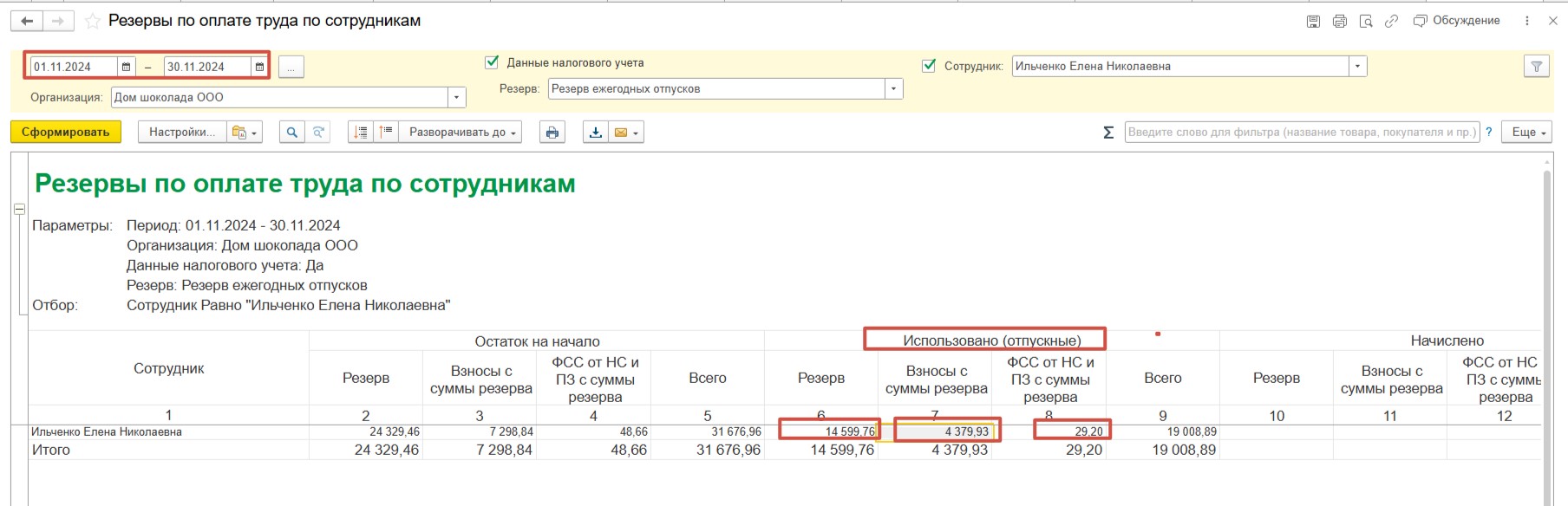
Task: Open the Разворачивать до menu
Action: pos(461,133)
